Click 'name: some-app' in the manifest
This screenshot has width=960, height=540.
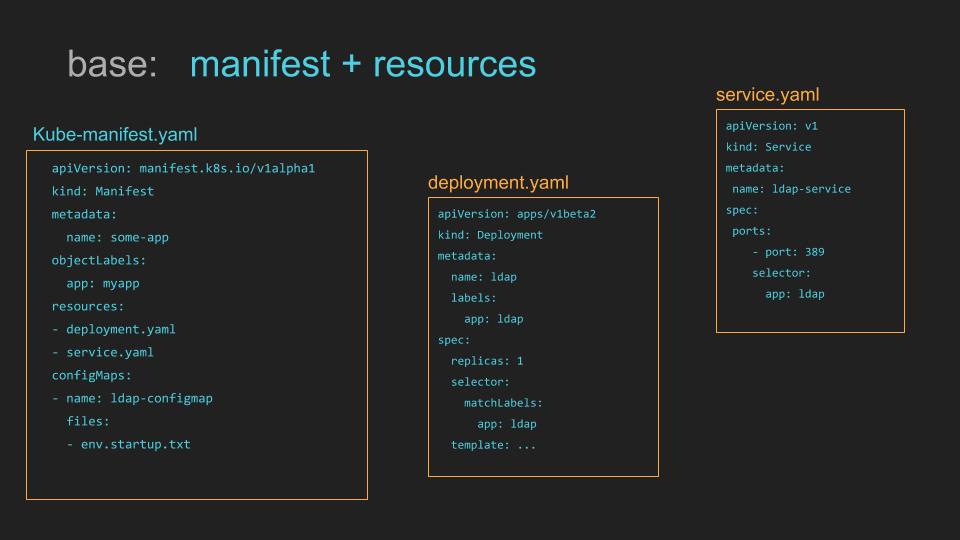coord(117,238)
